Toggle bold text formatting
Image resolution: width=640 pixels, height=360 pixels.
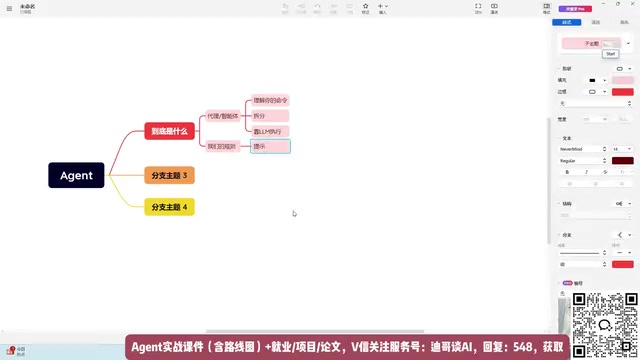567,172
